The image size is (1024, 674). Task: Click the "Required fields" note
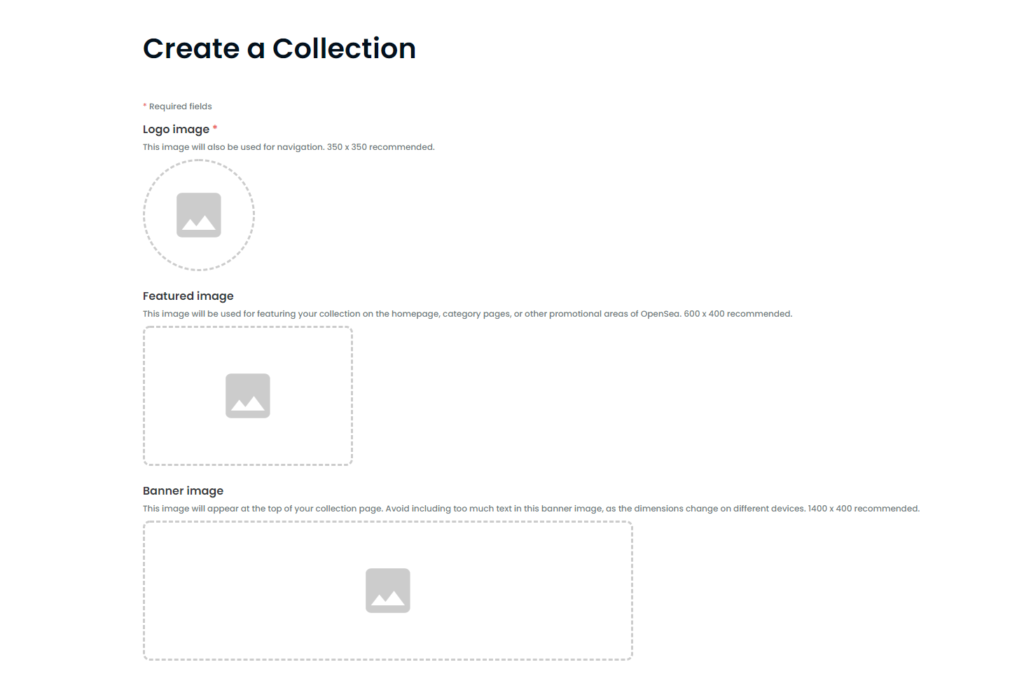click(x=178, y=106)
